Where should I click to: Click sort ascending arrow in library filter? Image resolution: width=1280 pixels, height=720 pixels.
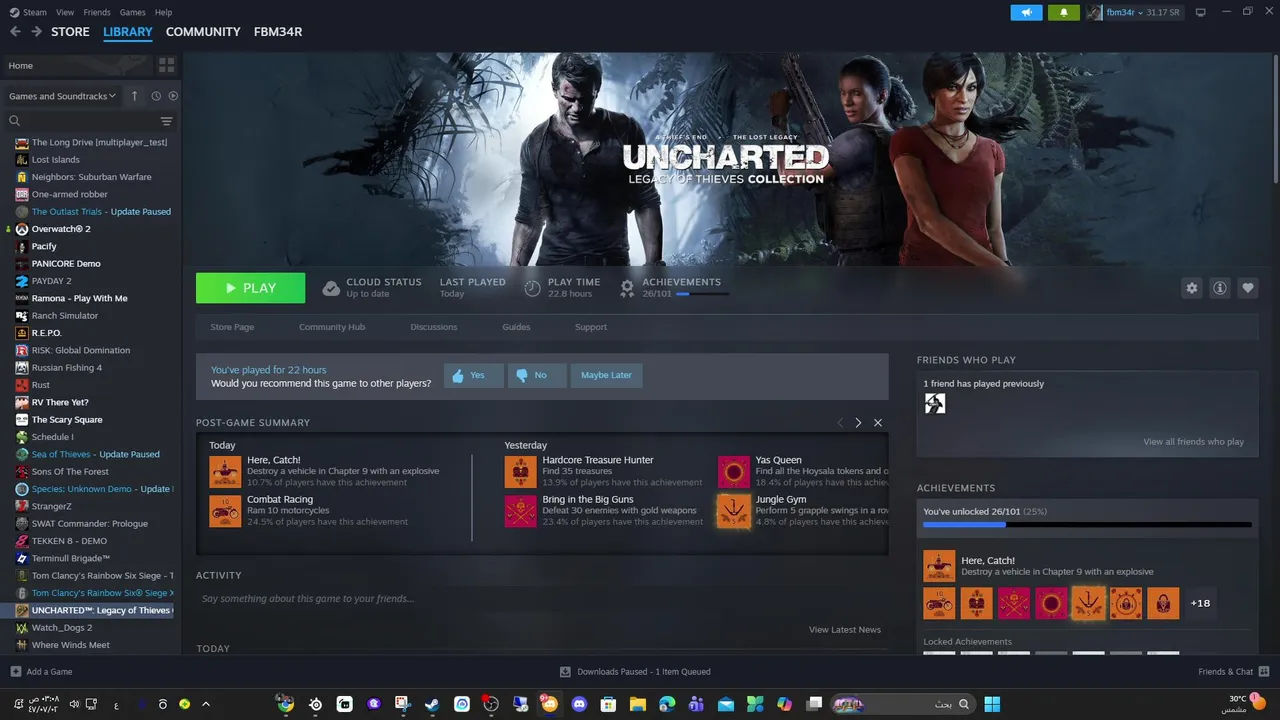tap(135, 96)
